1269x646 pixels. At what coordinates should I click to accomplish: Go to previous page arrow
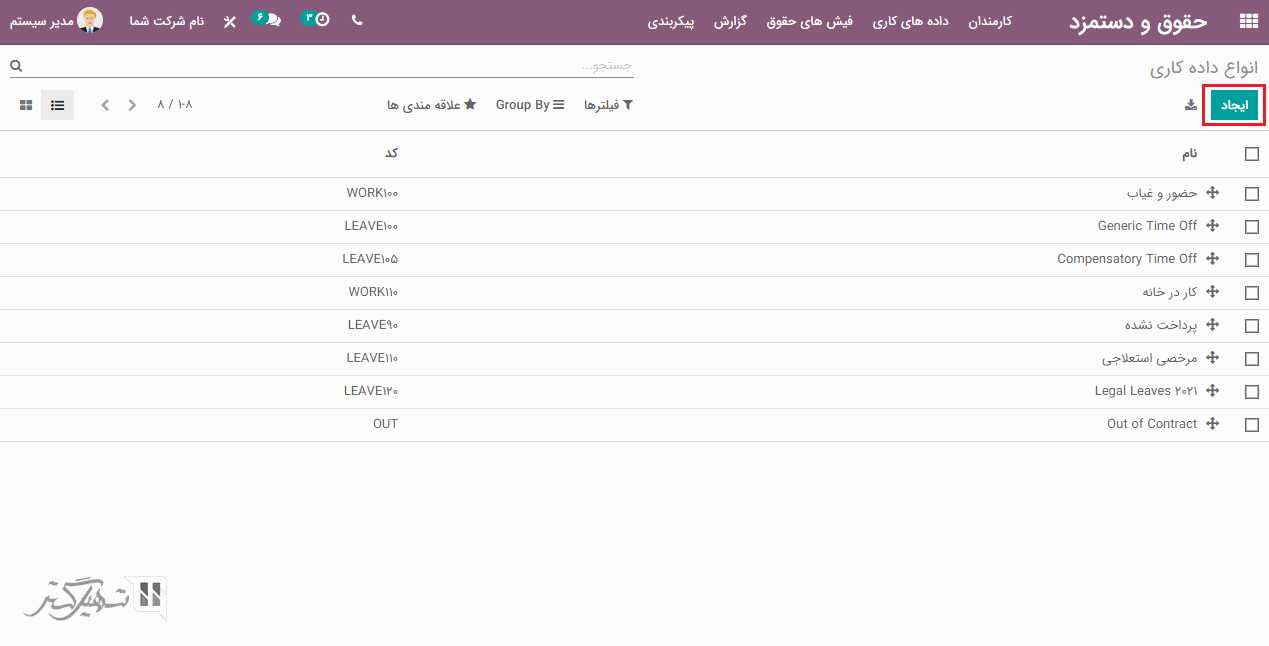(x=105, y=105)
